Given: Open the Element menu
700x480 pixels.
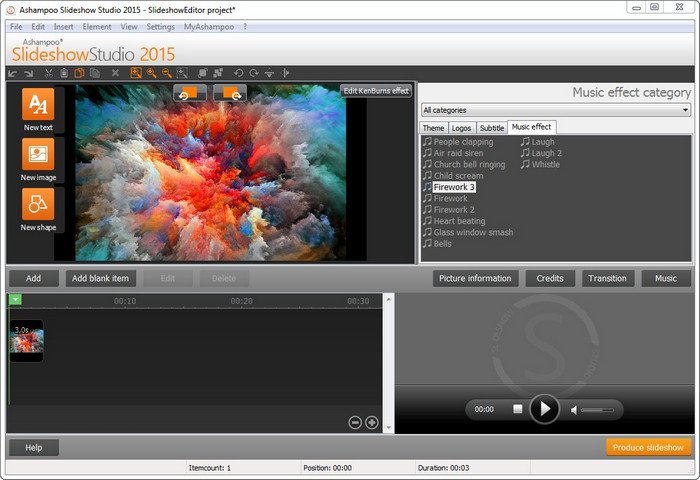Looking at the screenshot, I should (x=97, y=27).
